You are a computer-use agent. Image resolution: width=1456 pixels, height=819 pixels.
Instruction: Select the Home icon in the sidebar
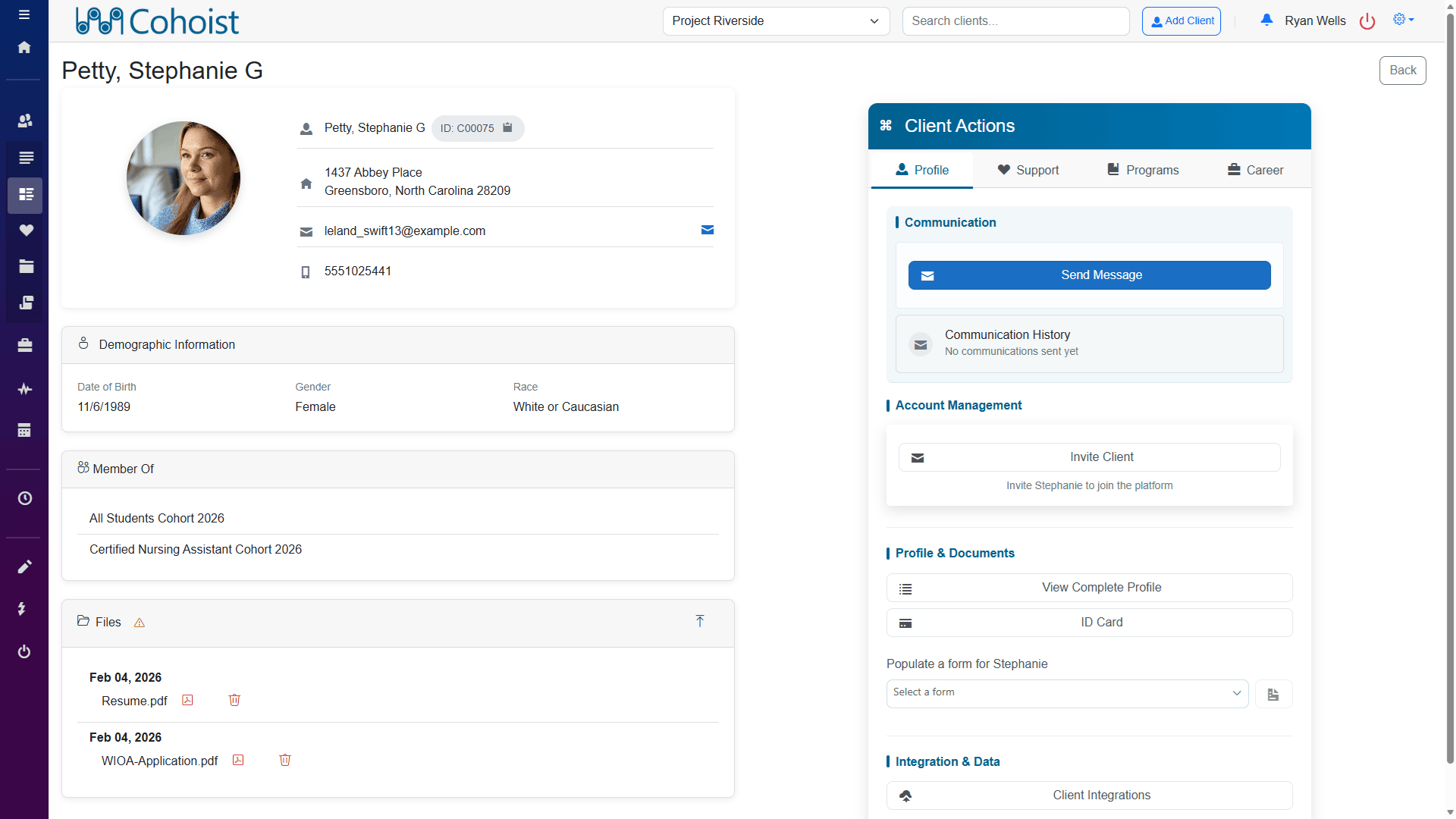[24, 47]
